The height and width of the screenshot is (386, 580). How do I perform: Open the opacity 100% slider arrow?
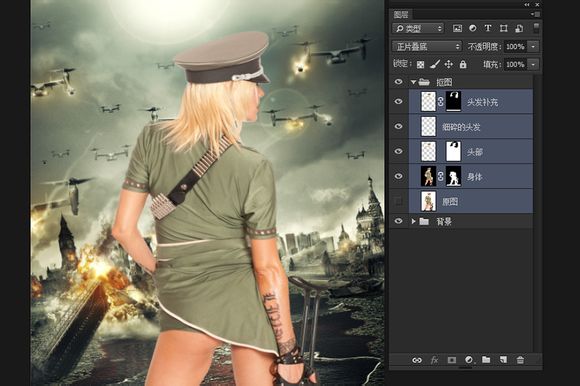(x=533, y=47)
